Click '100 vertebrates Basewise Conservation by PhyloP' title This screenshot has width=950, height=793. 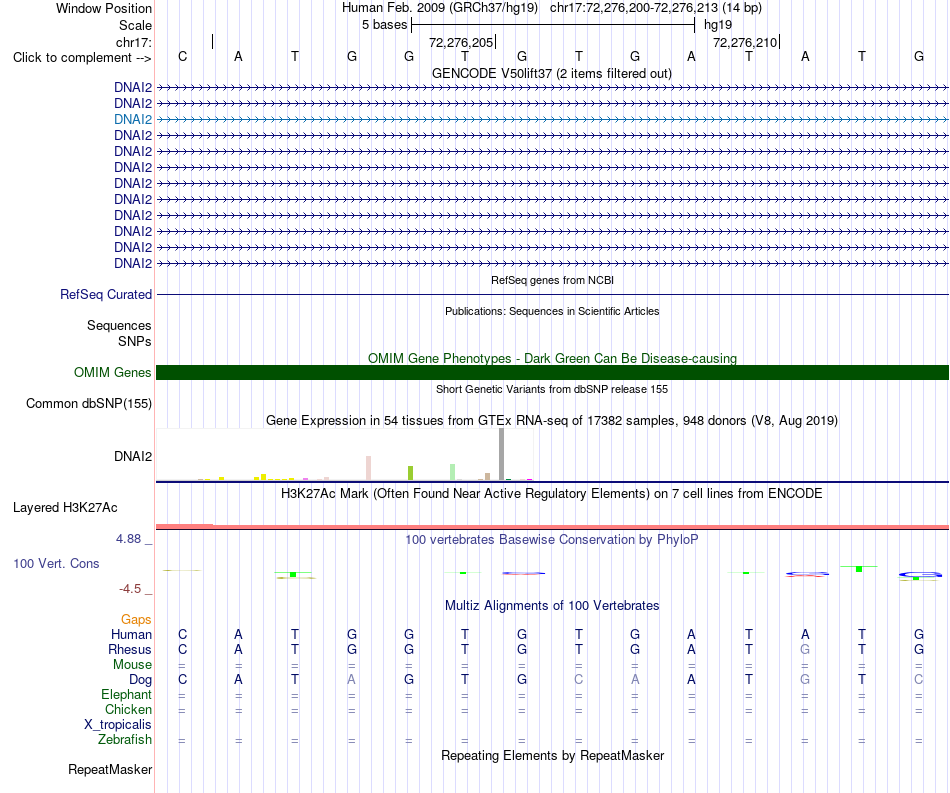point(552,539)
